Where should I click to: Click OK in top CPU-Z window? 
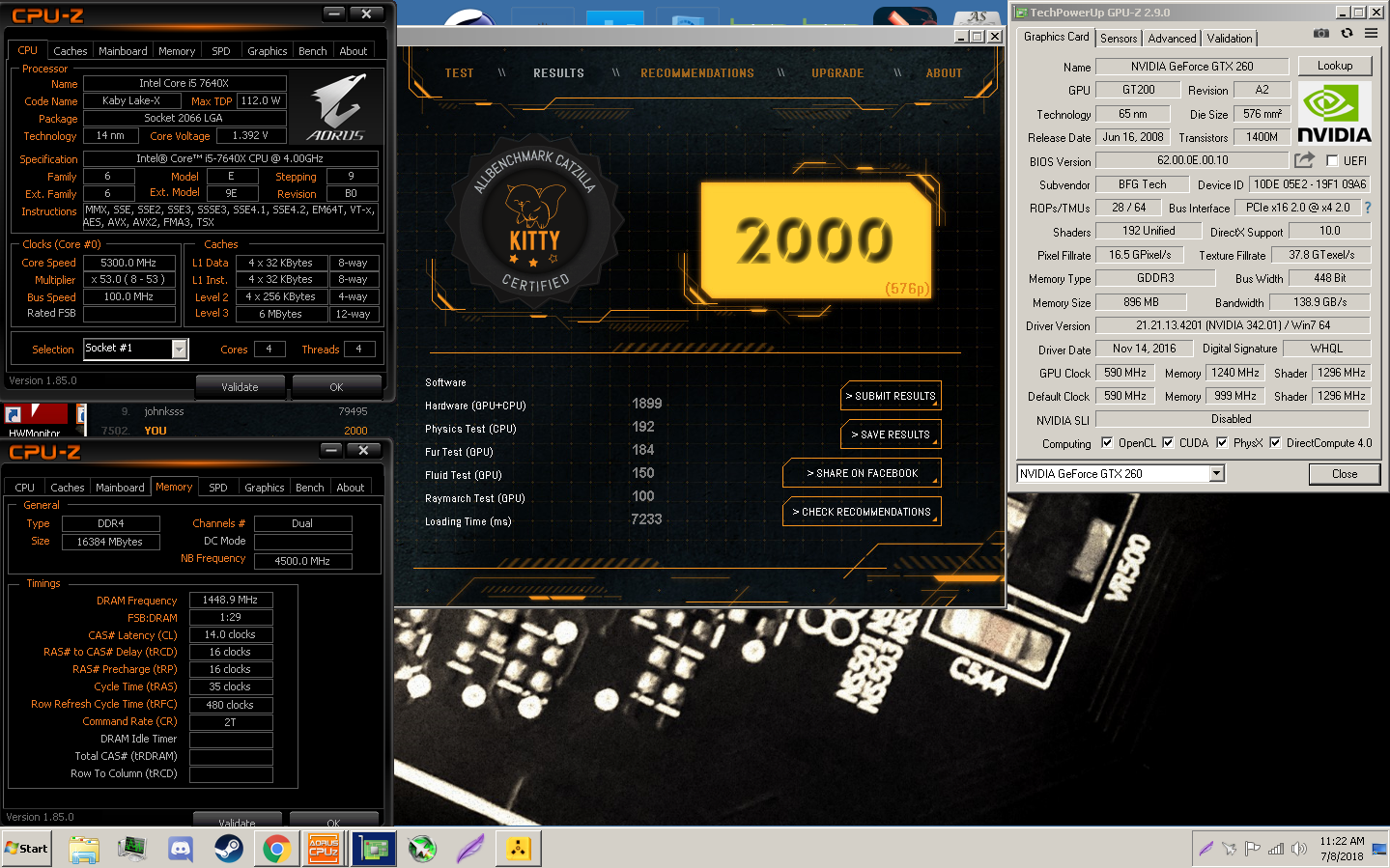[x=336, y=387]
